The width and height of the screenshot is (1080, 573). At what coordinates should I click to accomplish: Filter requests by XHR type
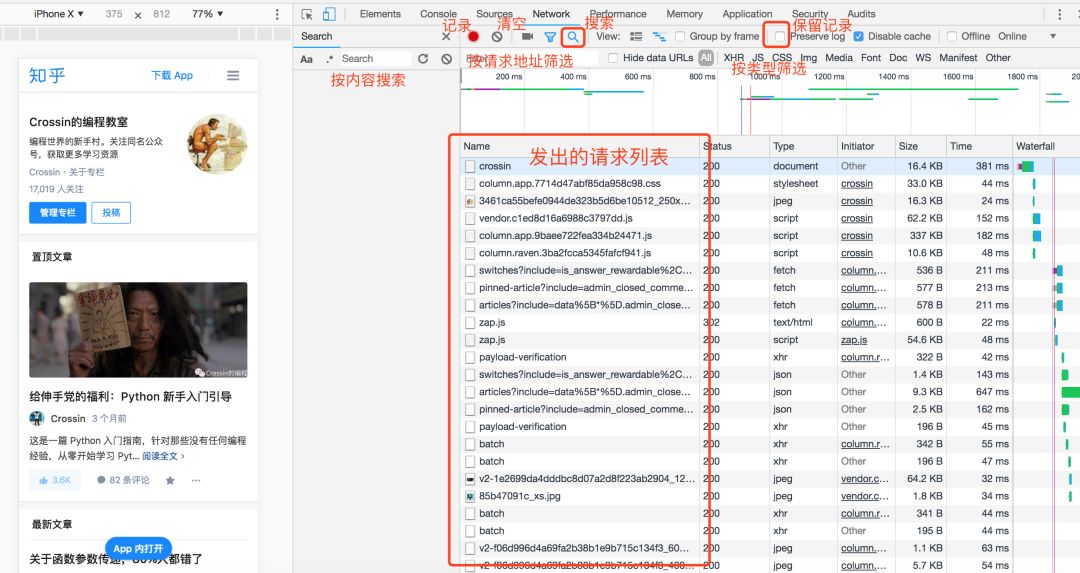(733, 58)
